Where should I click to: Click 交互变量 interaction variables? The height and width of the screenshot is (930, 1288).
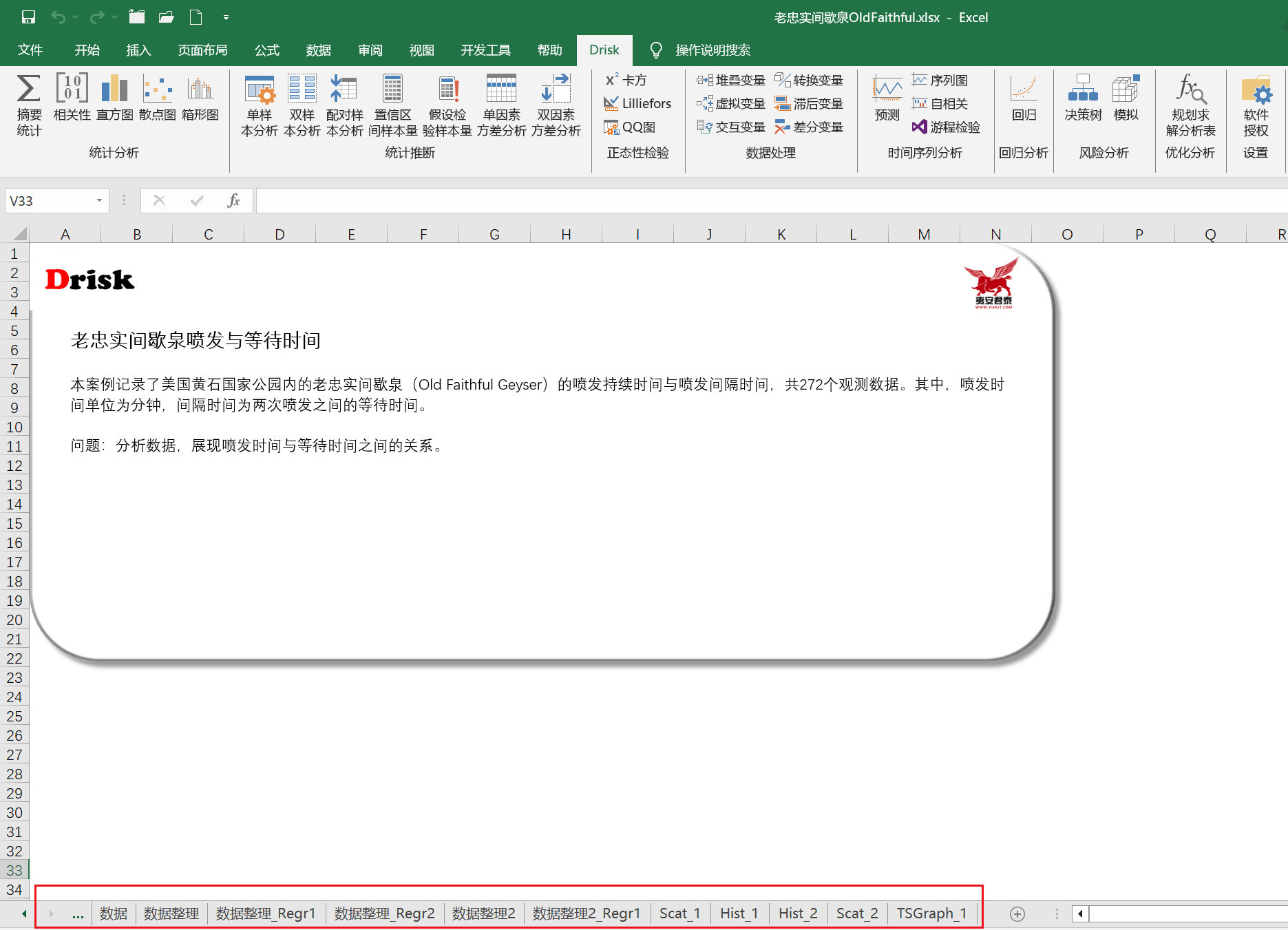pos(731,127)
